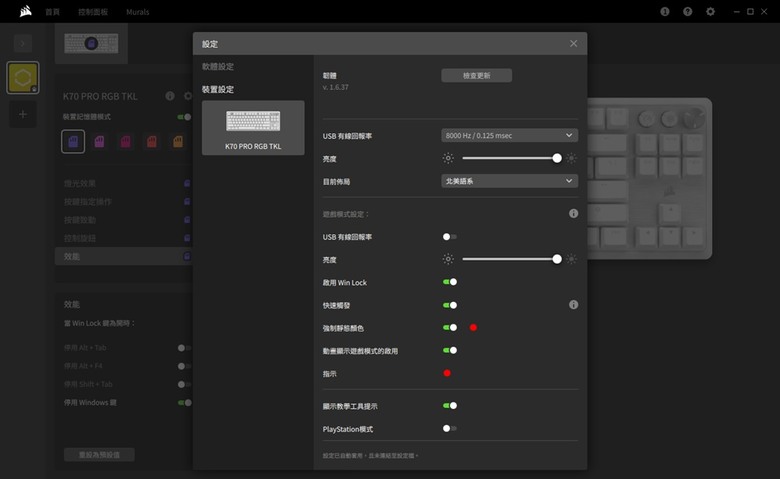Click dim sun icon of game brightness

click(x=448, y=259)
